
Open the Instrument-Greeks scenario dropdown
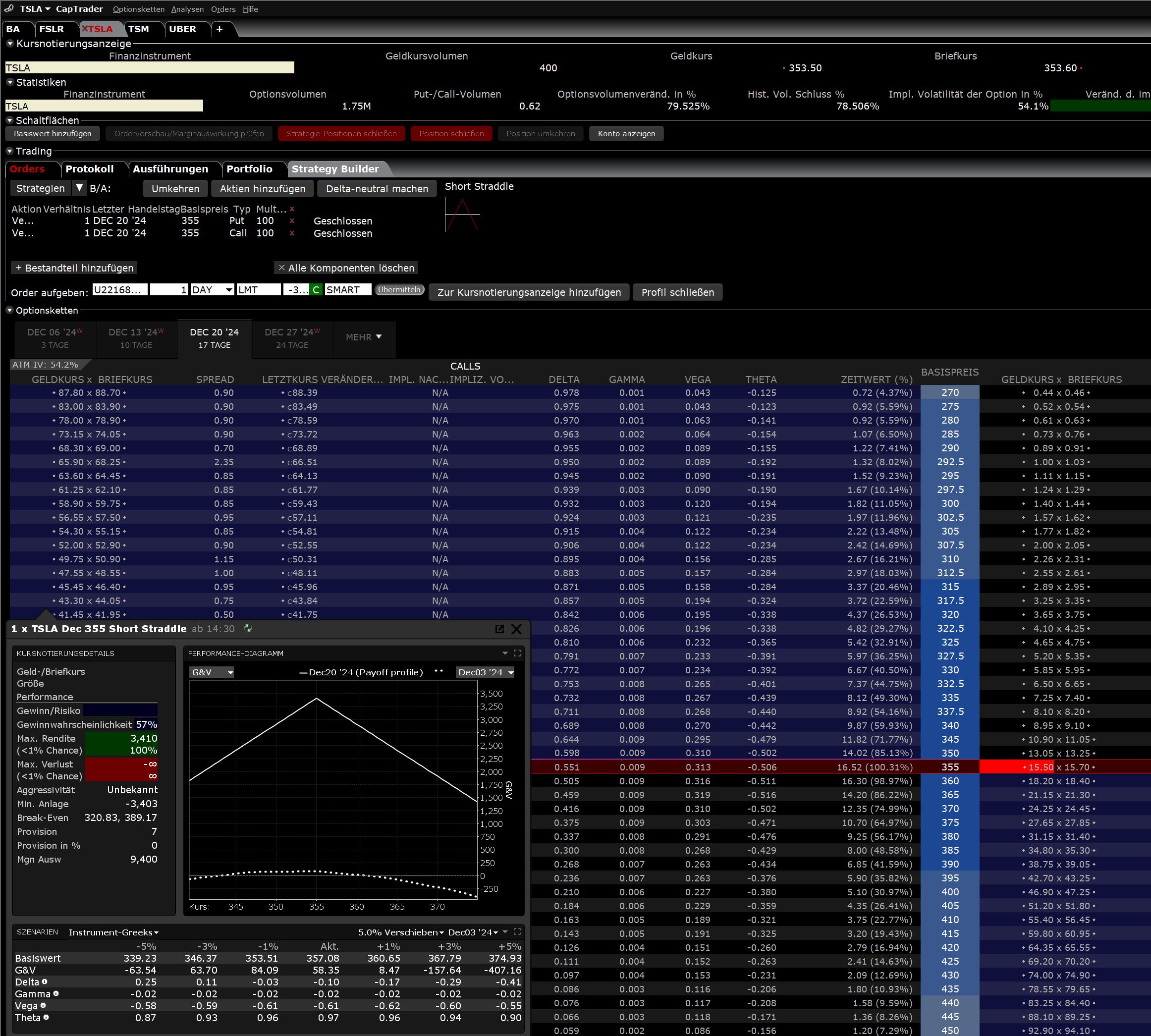pyautogui.click(x=113, y=932)
